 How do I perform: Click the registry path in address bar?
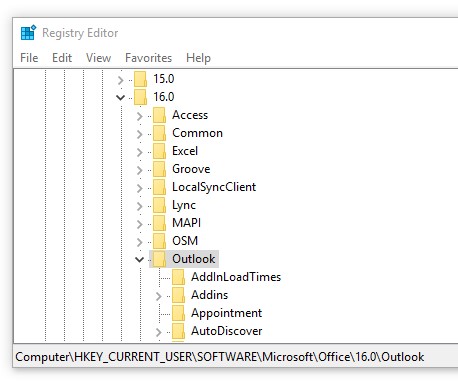pyautogui.click(x=220, y=357)
